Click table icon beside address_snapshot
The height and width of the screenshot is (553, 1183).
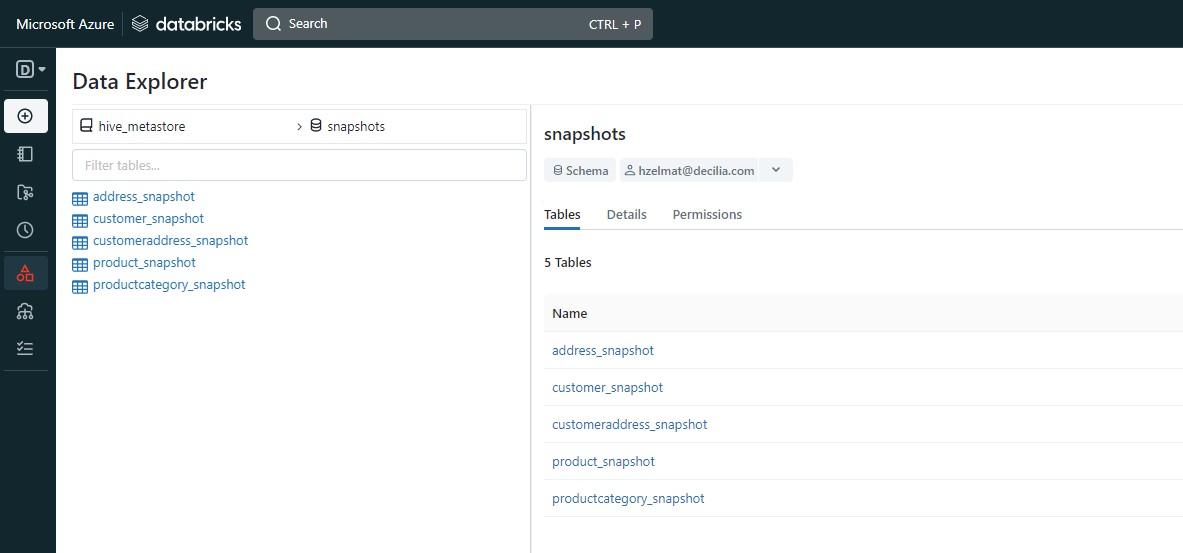coord(80,198)
